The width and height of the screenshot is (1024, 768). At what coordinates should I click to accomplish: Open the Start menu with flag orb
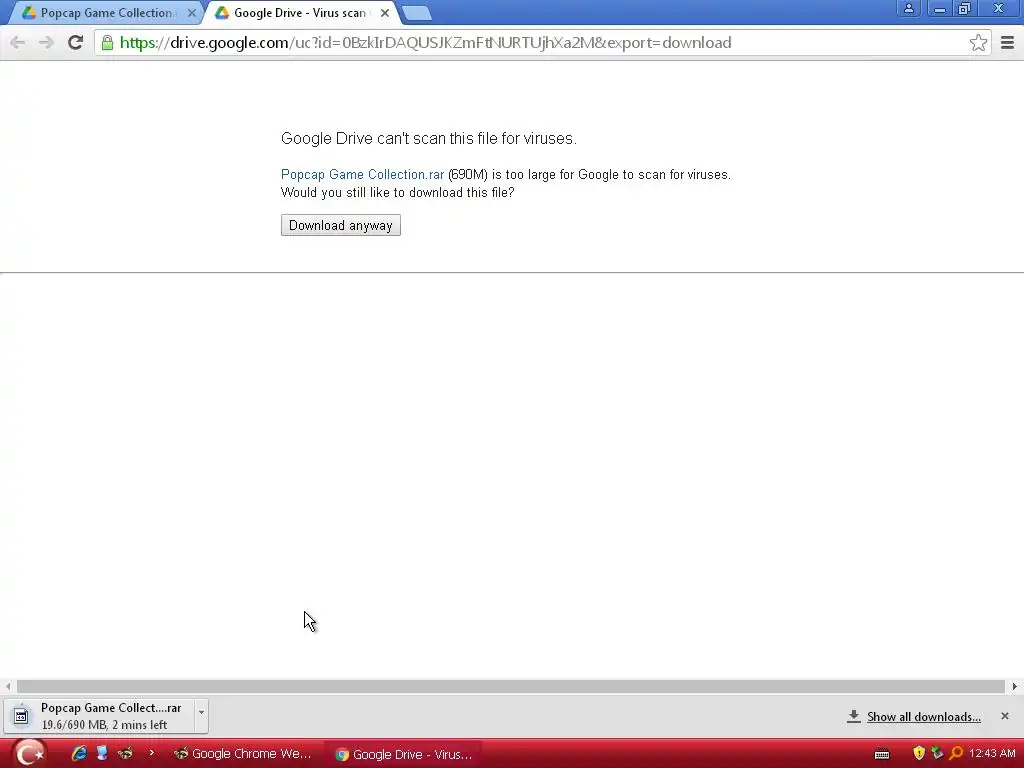[x=28, y=754]
